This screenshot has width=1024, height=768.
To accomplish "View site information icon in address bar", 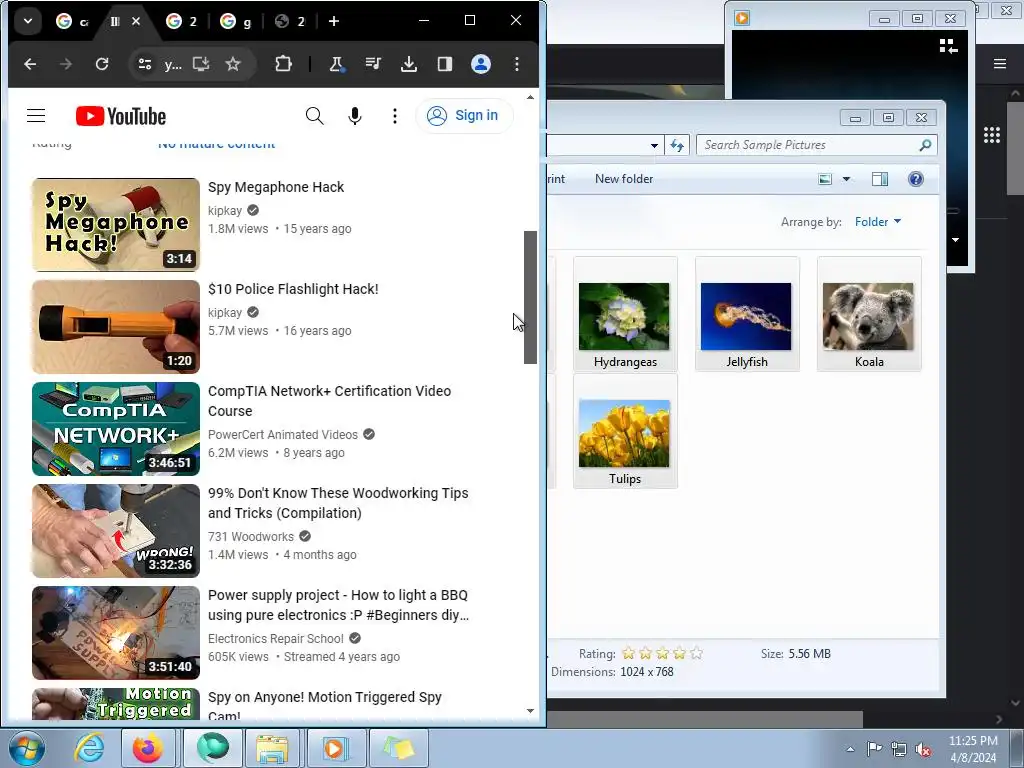I will pyautogui.click(x=144, y=64).
